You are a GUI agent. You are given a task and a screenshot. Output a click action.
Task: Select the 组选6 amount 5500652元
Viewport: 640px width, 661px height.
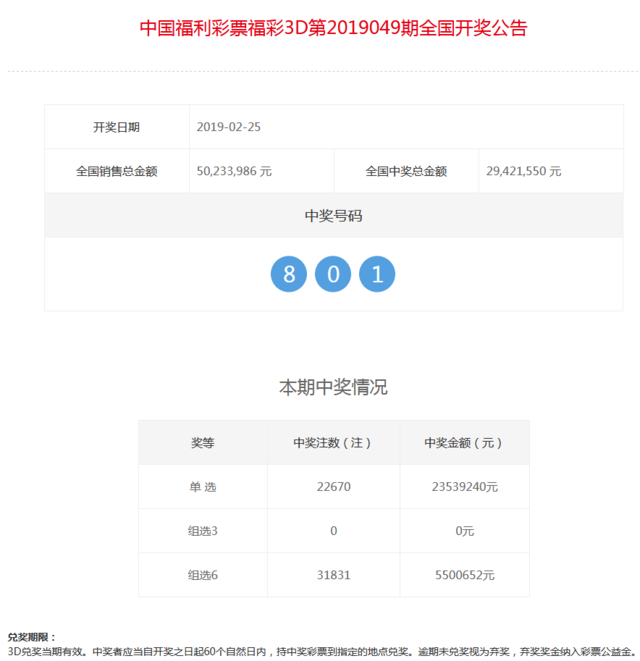(x=465, y=575)
